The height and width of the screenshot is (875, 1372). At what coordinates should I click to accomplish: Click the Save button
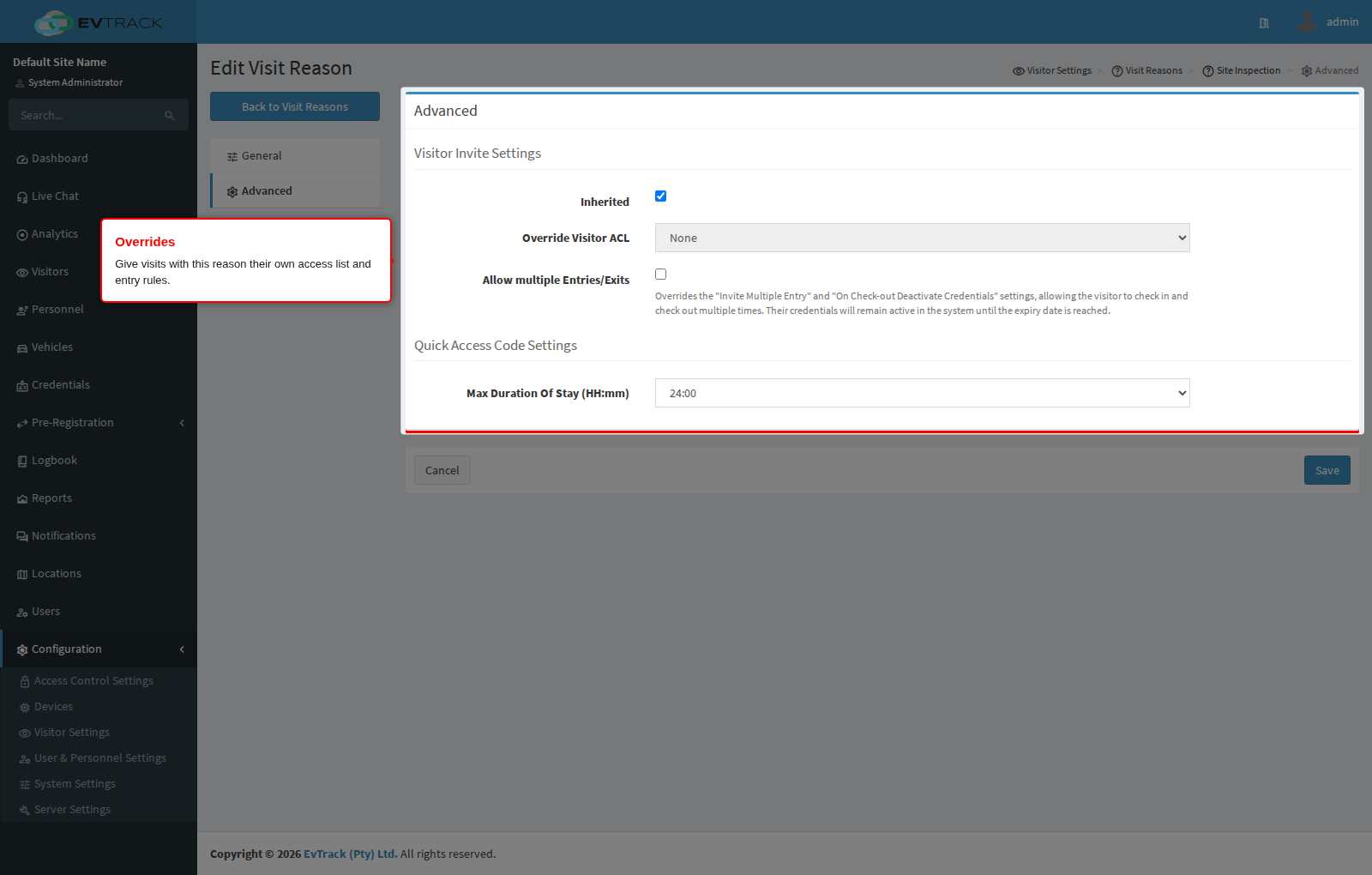click(1327, 470)
